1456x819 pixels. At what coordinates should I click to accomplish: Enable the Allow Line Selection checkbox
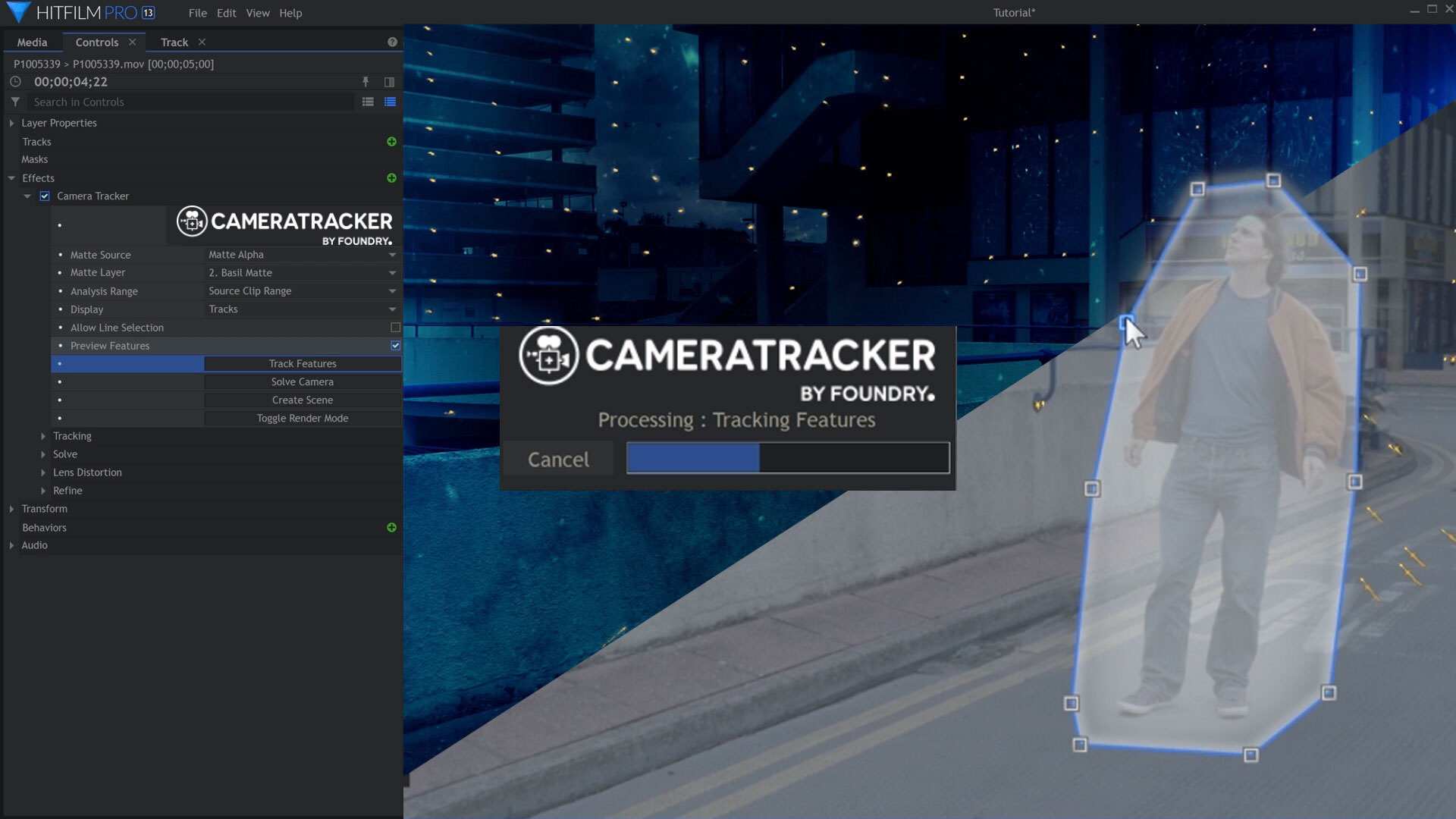[x=395, y=328]
